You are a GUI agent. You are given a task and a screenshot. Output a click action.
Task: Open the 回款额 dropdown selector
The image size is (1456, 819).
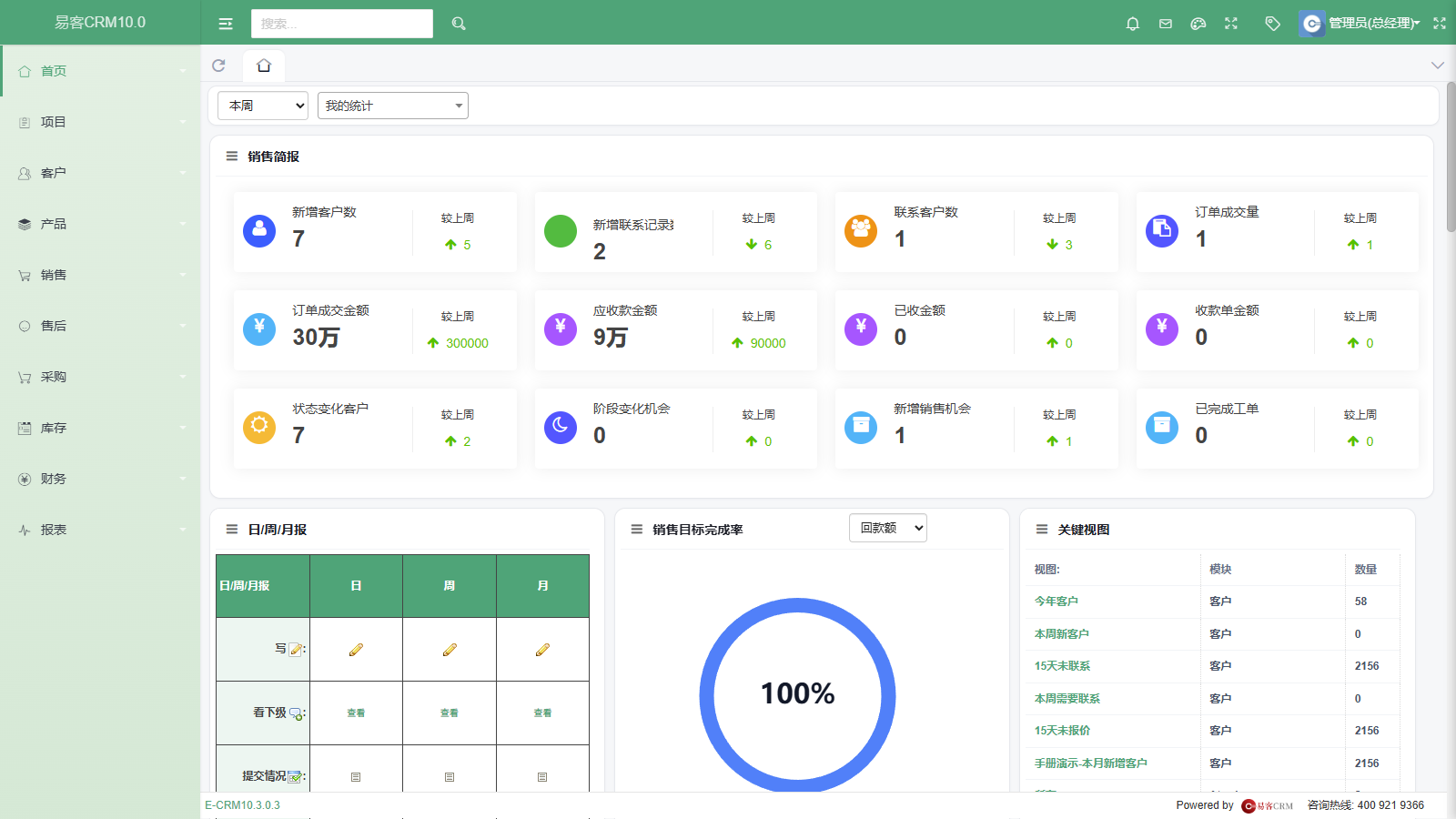click(888, 528)
